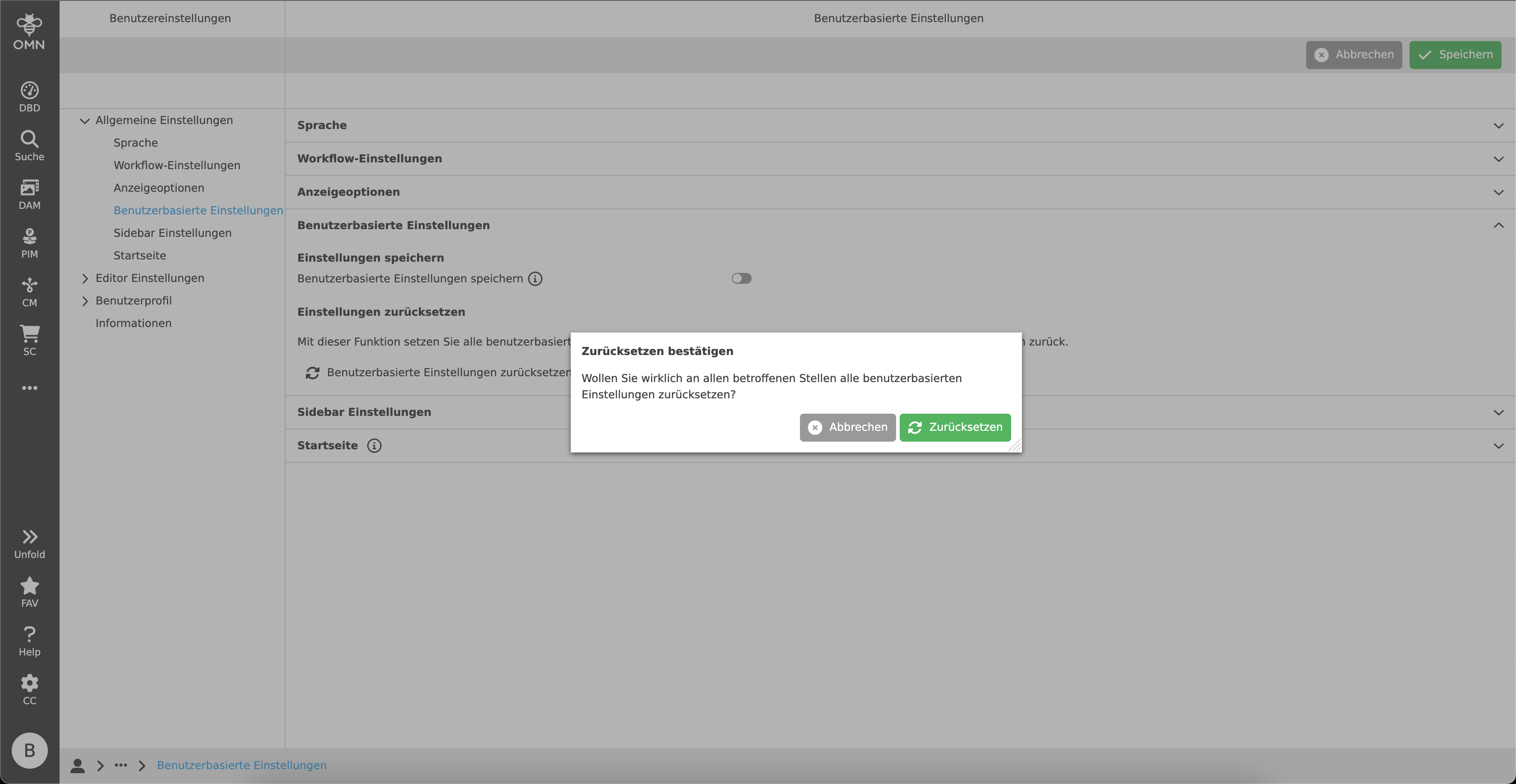Click the green Speichern button
The height and width of the screenshot is (784, 1516).
(1455, 54)
